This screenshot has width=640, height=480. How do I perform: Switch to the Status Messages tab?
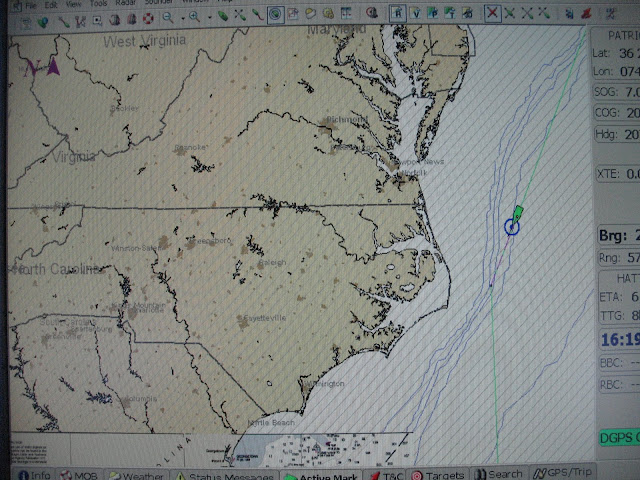224,476
